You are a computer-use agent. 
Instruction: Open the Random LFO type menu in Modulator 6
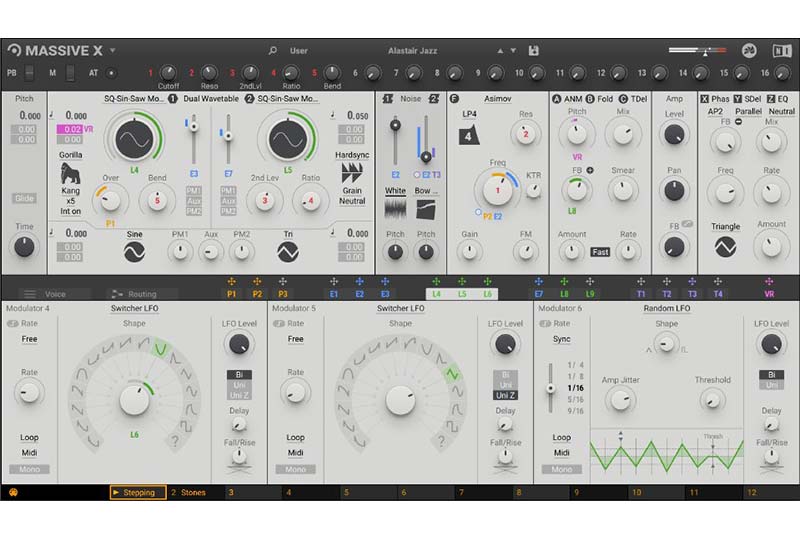[x=666, y=308]
